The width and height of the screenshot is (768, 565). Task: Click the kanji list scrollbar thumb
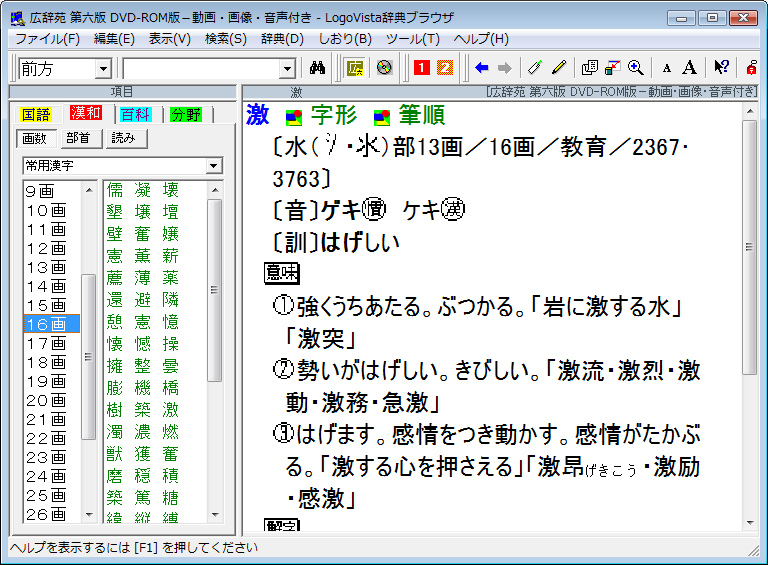[215, 290]
